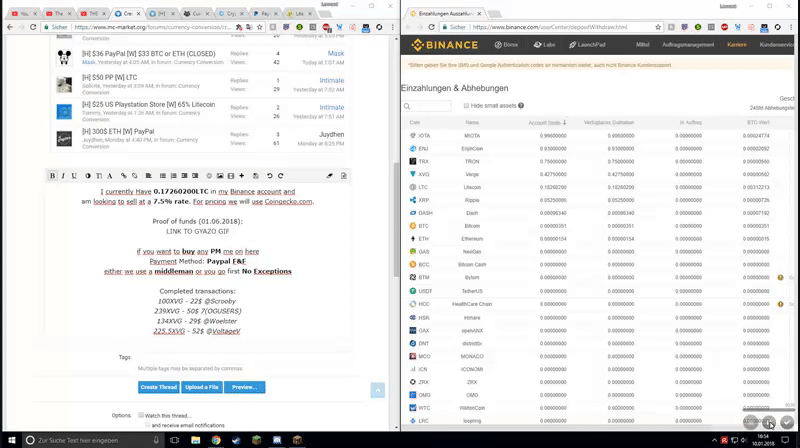Viewport: 800px width, 448px height.
Task: Open Börse menu in Binance header
Action: [506, 45]
